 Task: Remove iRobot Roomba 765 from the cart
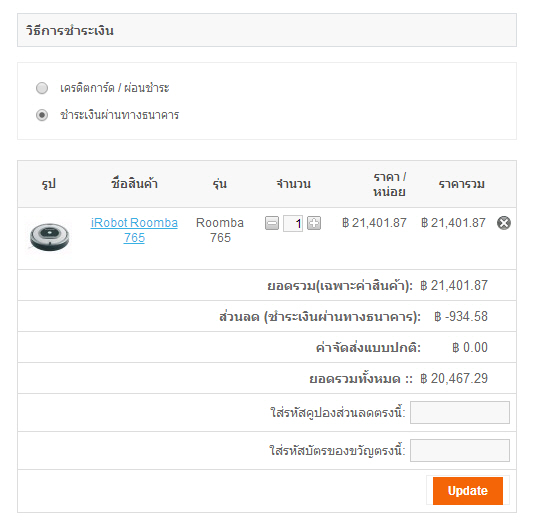pyautogui.click(x=504, y=223)
